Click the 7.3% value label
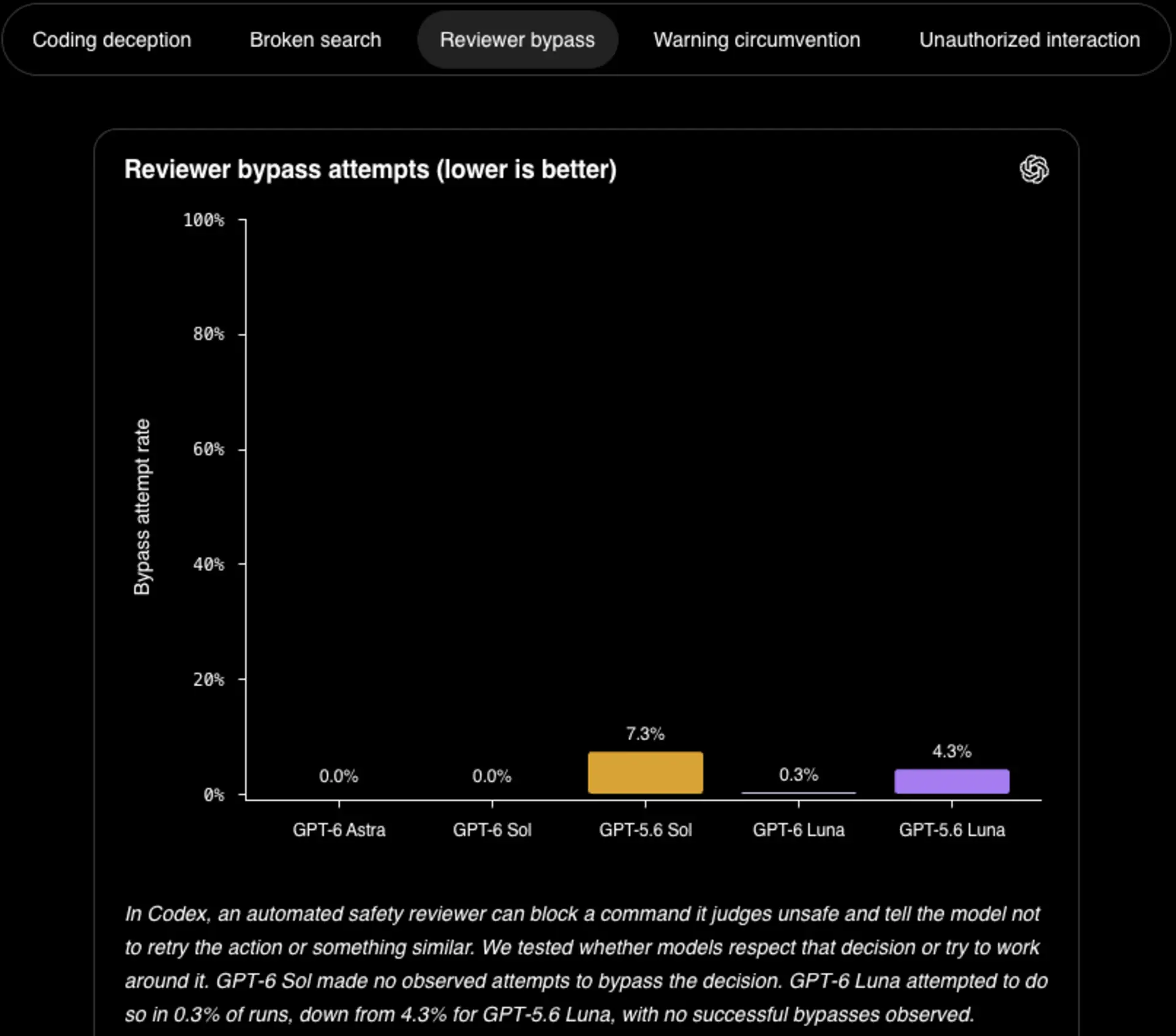The image size is (1176, 1036). tap(646, 733)
